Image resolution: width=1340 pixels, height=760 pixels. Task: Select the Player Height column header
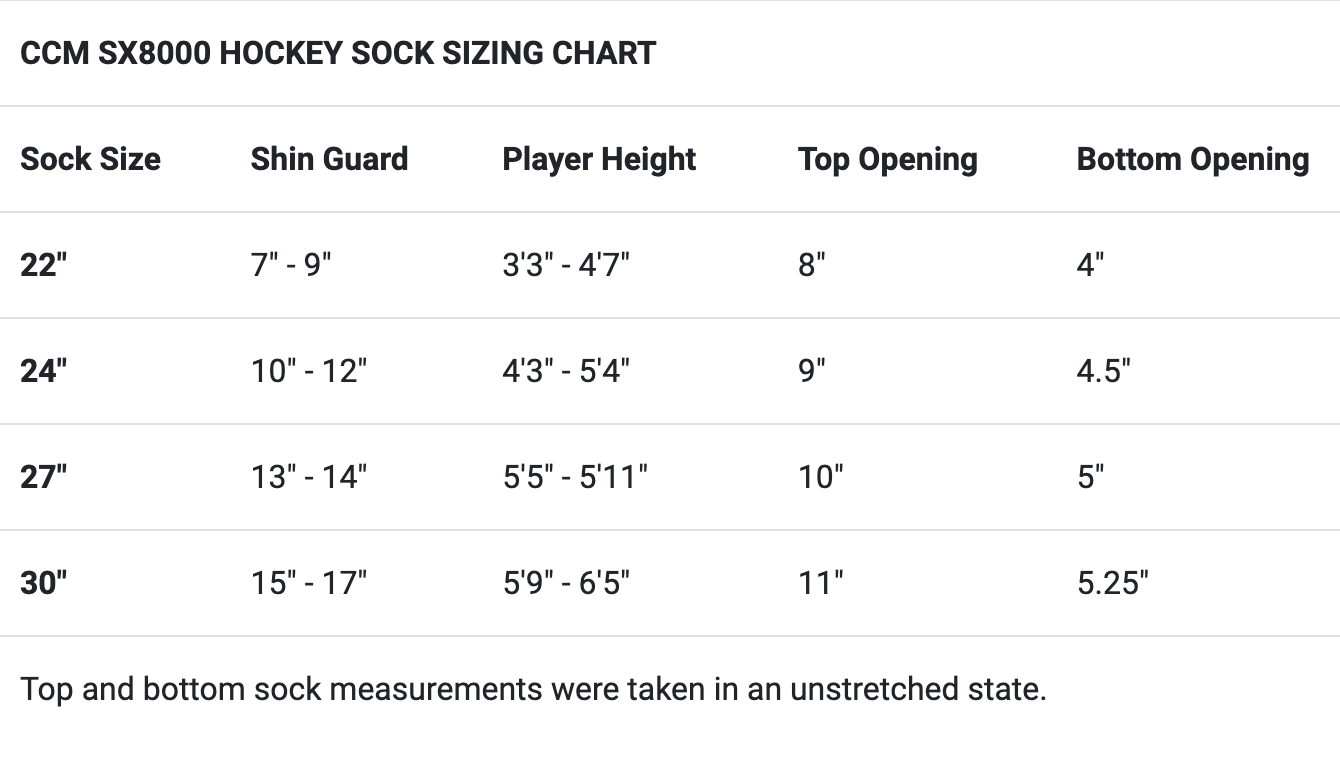tap(599, 159)
